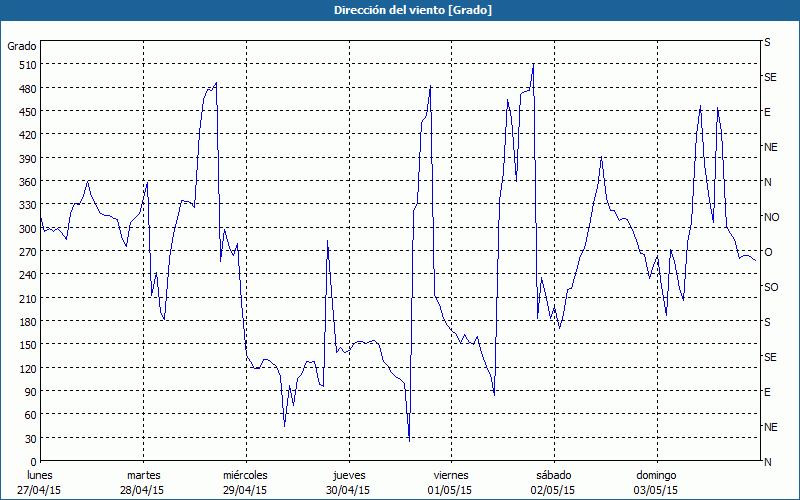Image resolution: width=800 pixels, height=500 pixels.
Task: Select the "martes 28/04/15" date label
Action: point(143,483)
